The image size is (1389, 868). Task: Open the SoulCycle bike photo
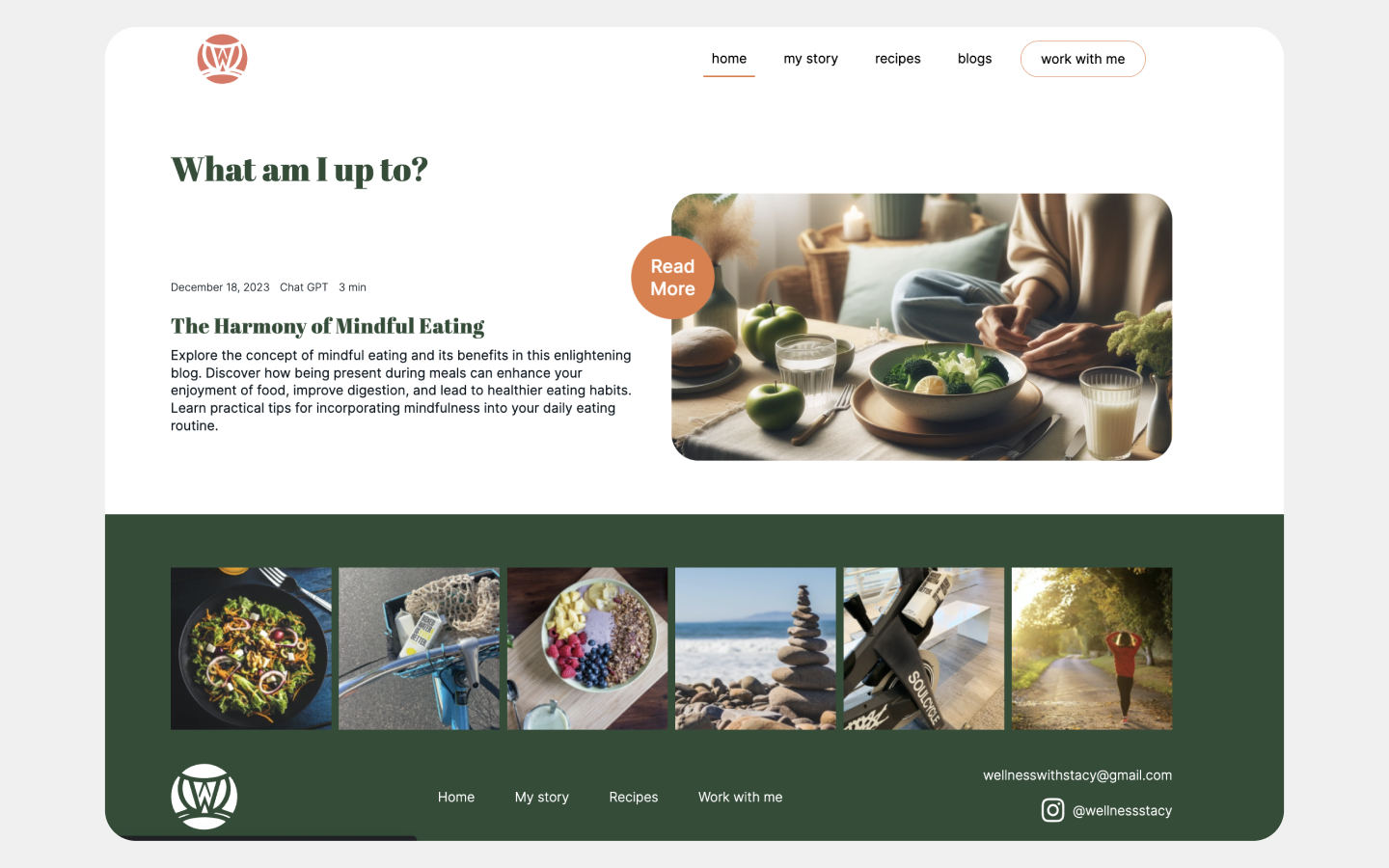point(924,648)
